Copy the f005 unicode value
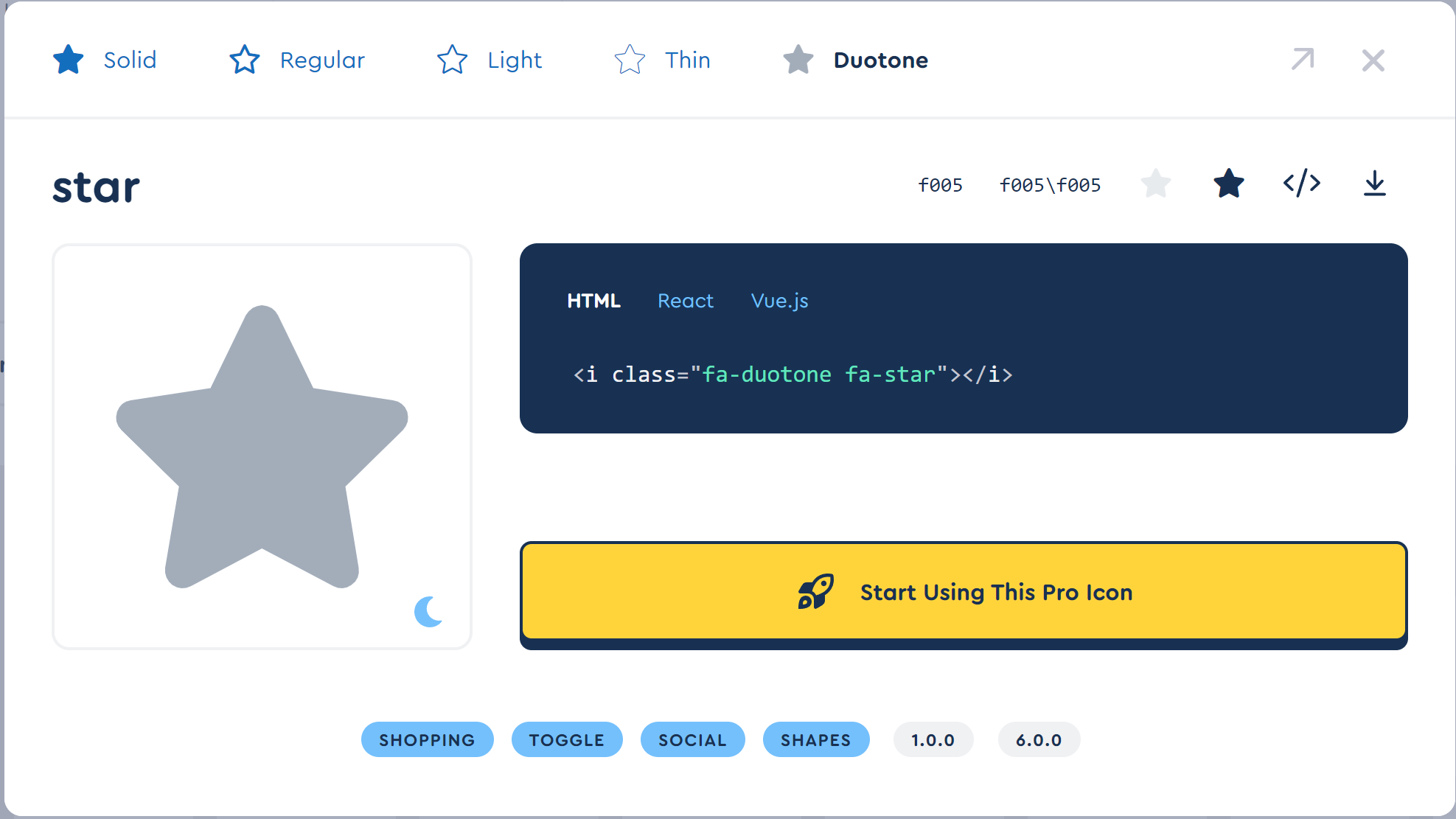 (x=940, y=185)
